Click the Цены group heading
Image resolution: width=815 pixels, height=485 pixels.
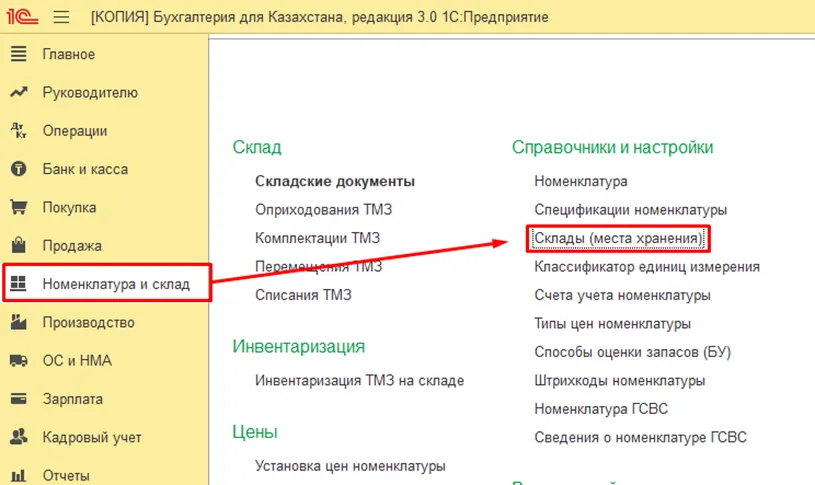click(255, 432)
